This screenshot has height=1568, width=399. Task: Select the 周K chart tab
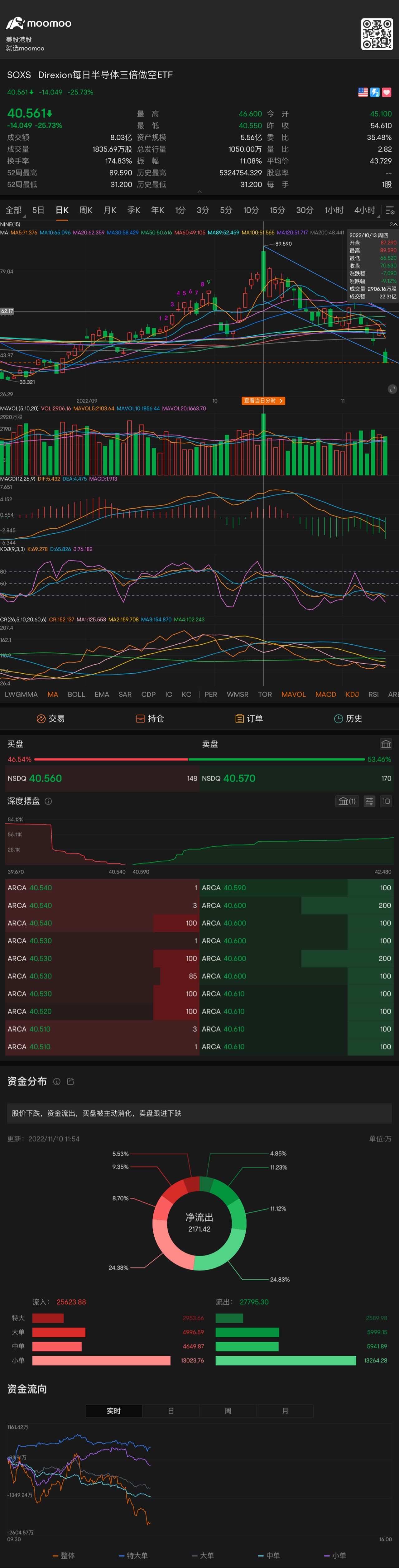click(86, 210)
